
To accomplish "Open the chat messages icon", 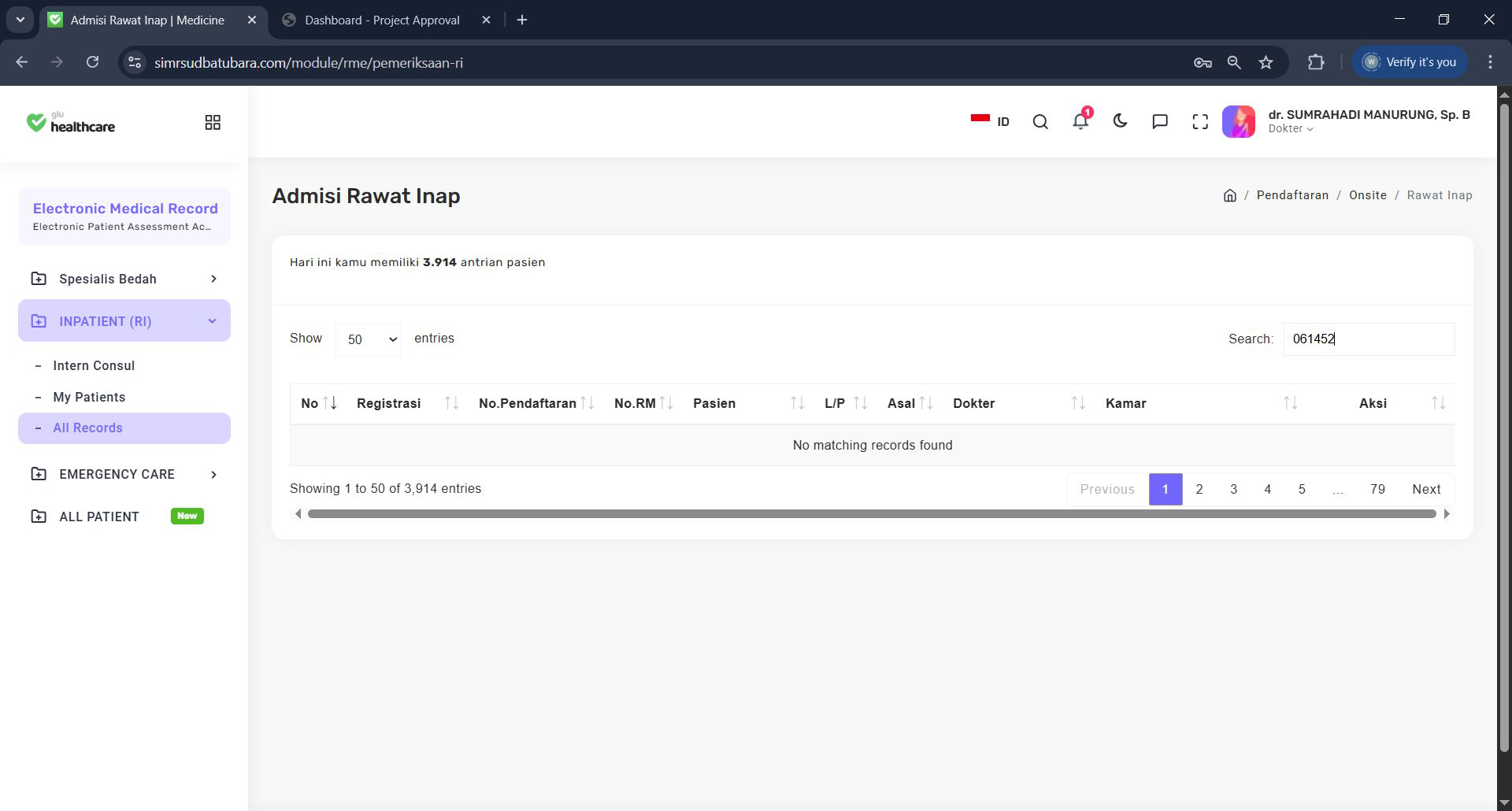I will coord(1160,121).
